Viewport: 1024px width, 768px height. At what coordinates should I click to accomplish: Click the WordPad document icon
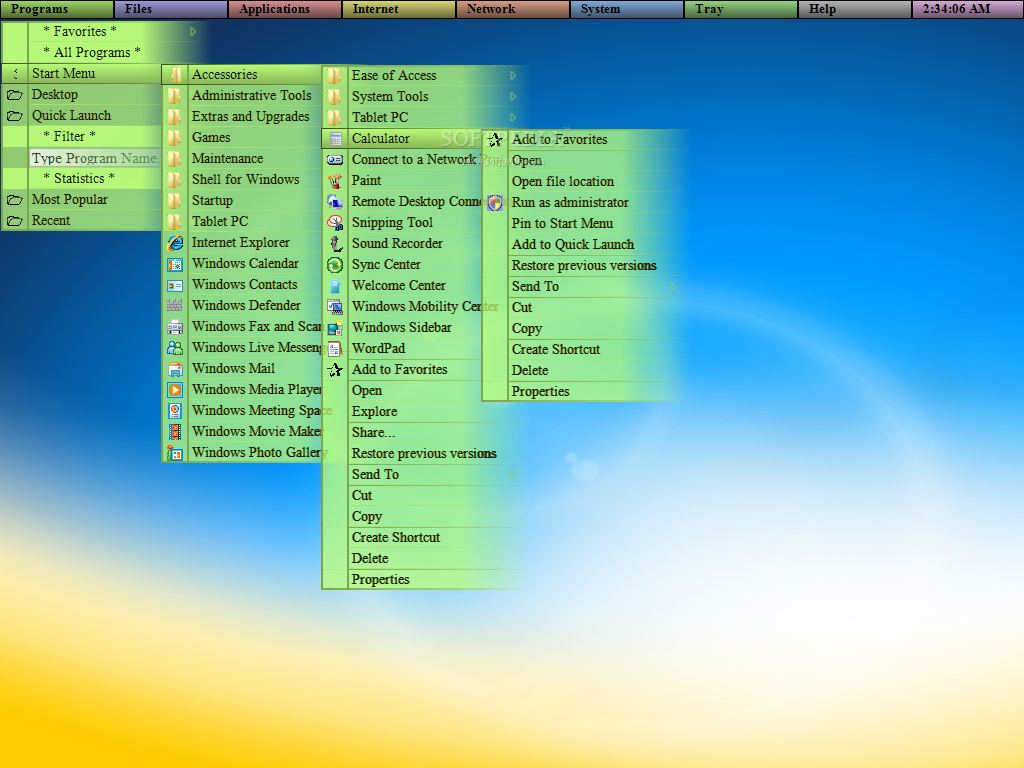[336, 349]
